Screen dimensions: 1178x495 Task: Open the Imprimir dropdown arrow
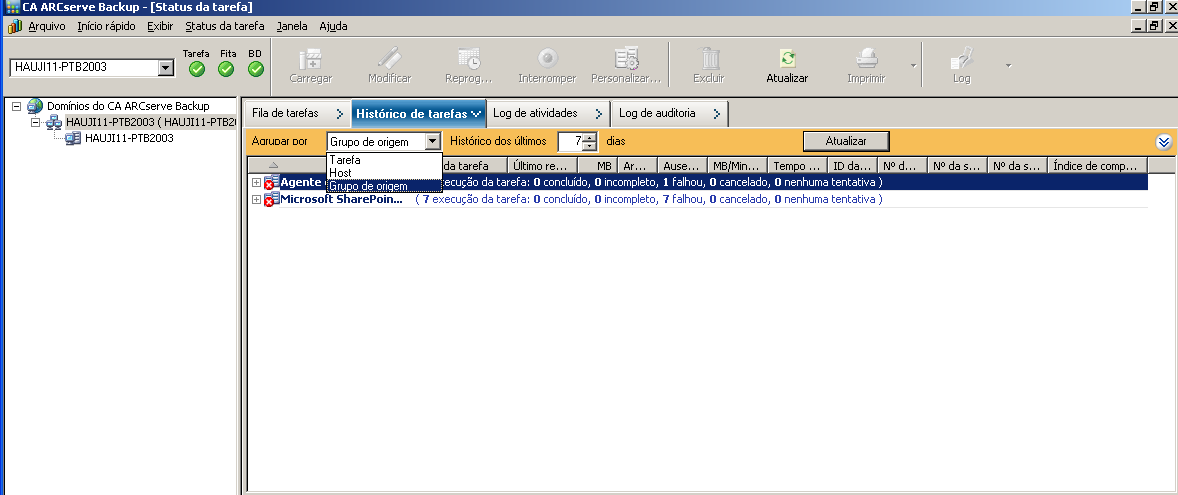click(x=914, y=65)
